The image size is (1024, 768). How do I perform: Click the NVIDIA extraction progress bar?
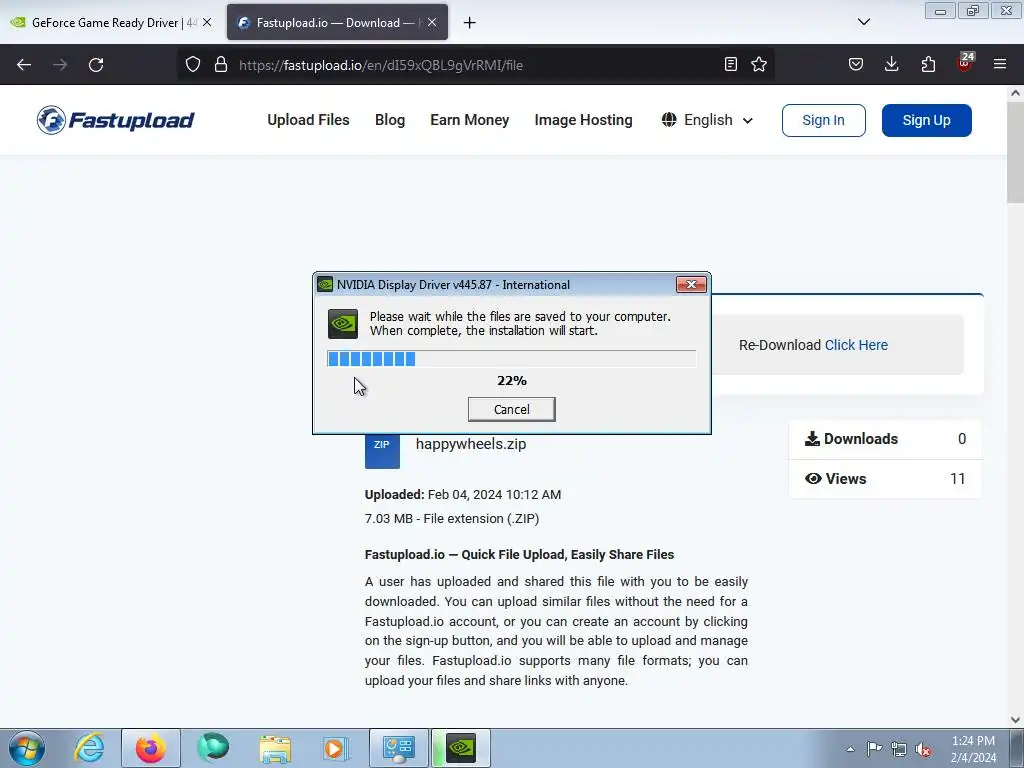pos(511,359)
